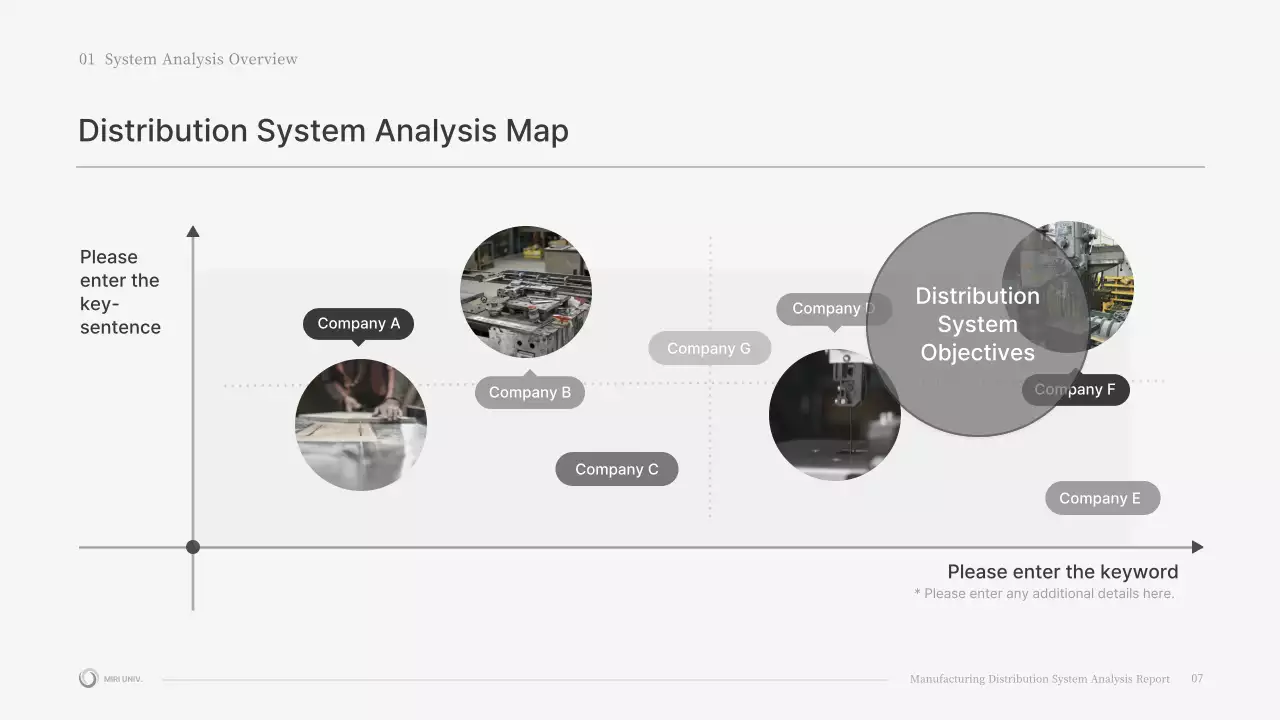Click the horizontal axis arrow tip
This screenshot has width=1280, height=720.
1197,546
